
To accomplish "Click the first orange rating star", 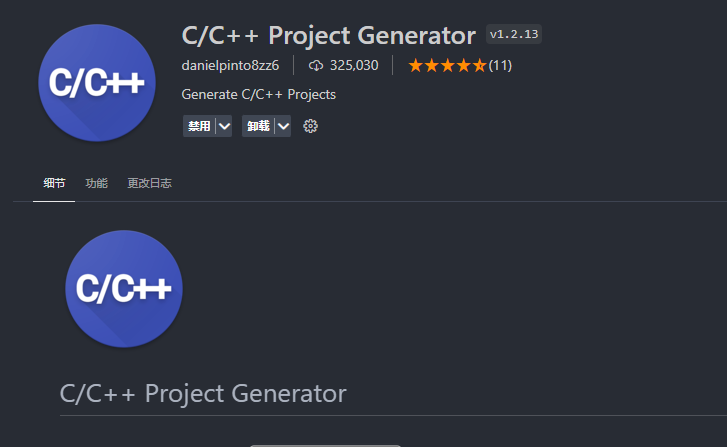I will pos(416,65).
